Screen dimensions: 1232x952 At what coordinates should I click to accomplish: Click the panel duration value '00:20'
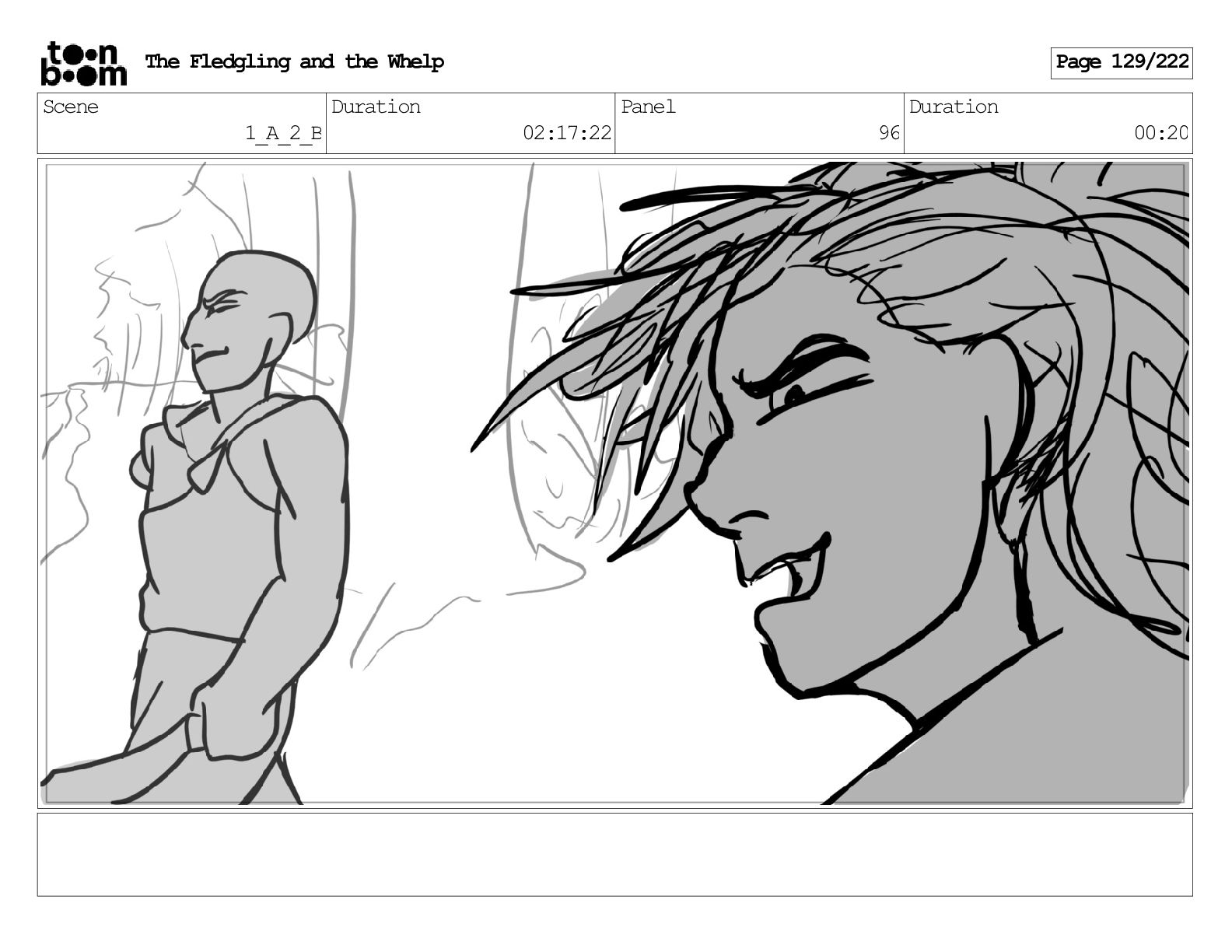1161,133
